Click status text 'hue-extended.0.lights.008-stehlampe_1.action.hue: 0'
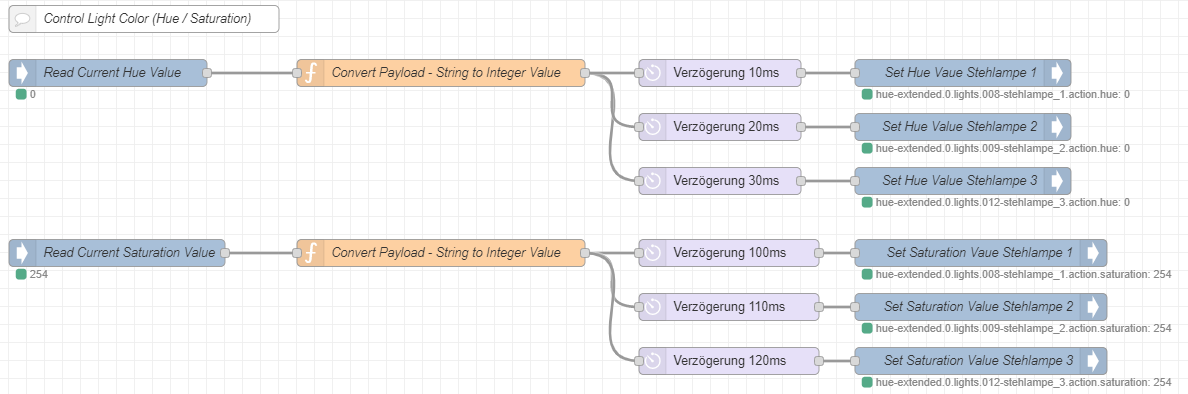This screenshot has width=1188, height=394. [x=1002, y=95]
